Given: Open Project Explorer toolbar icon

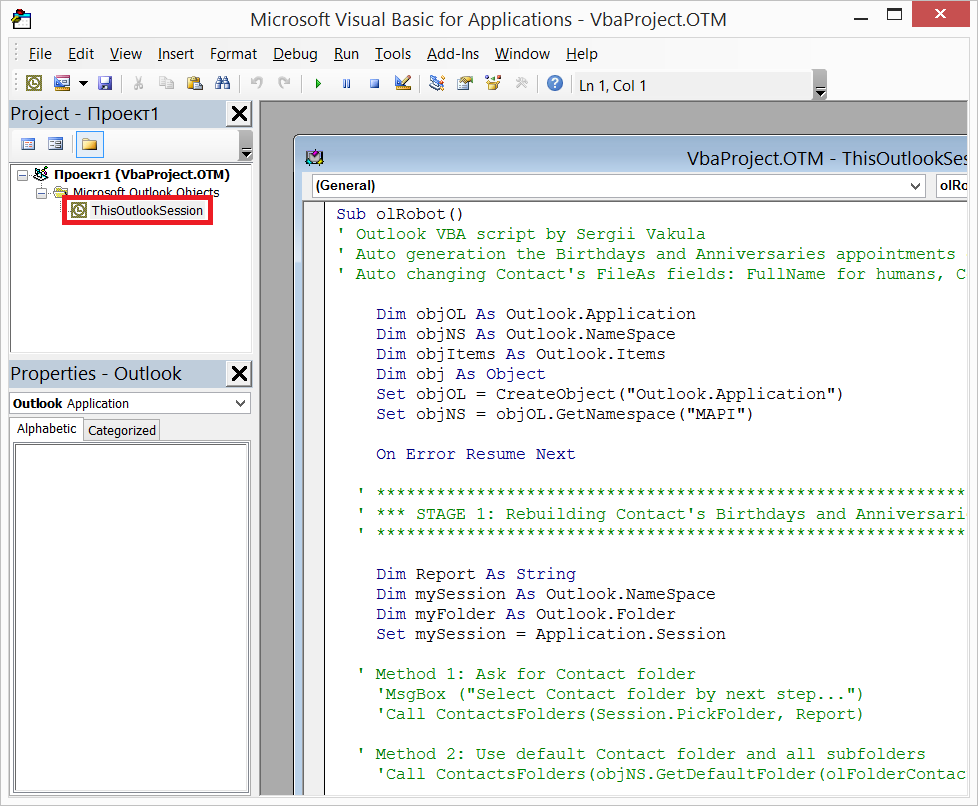Looking at the screenshot, I should click(x=437, y=83).
